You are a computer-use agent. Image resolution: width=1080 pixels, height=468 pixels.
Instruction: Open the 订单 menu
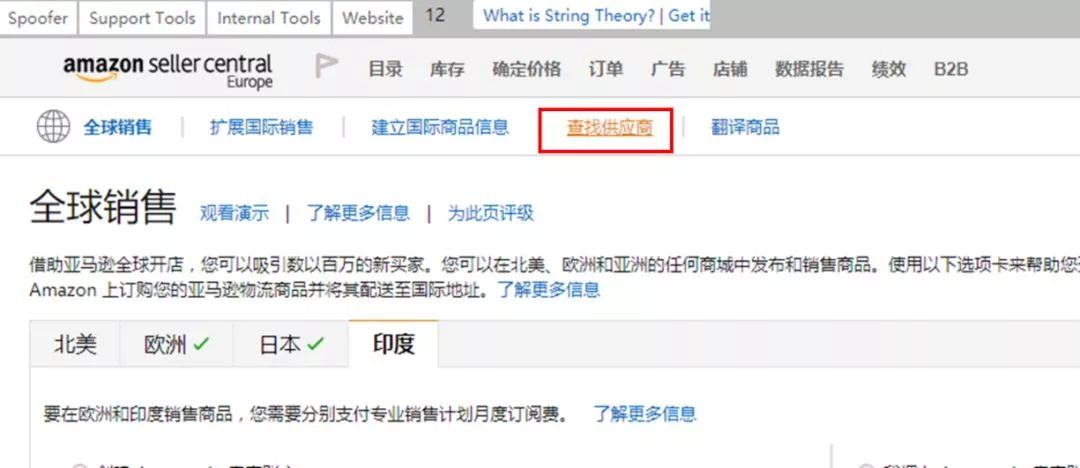(605, 69)
